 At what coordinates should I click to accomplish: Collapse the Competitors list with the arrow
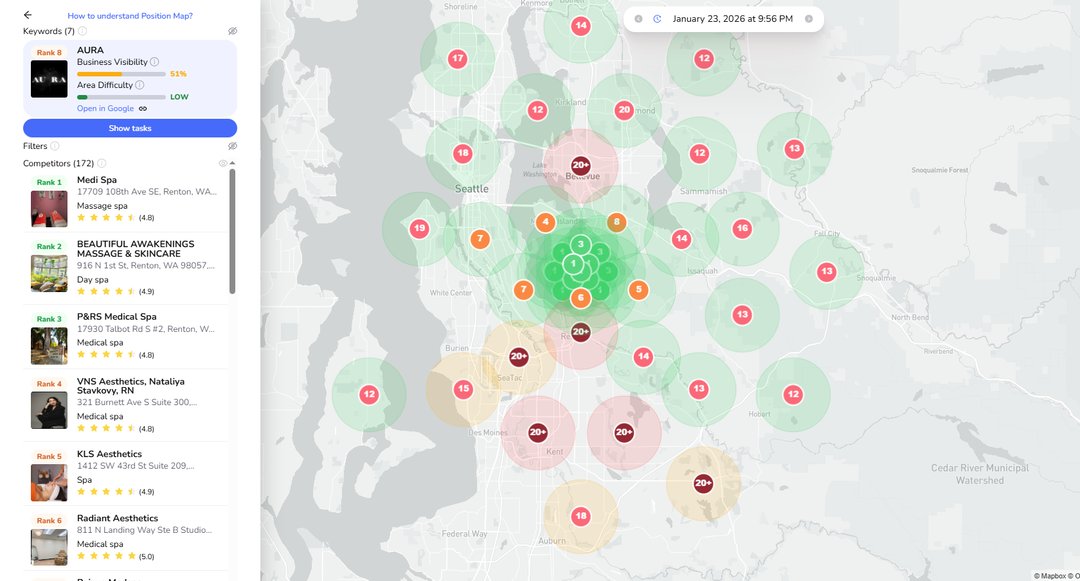pos(233,163)
